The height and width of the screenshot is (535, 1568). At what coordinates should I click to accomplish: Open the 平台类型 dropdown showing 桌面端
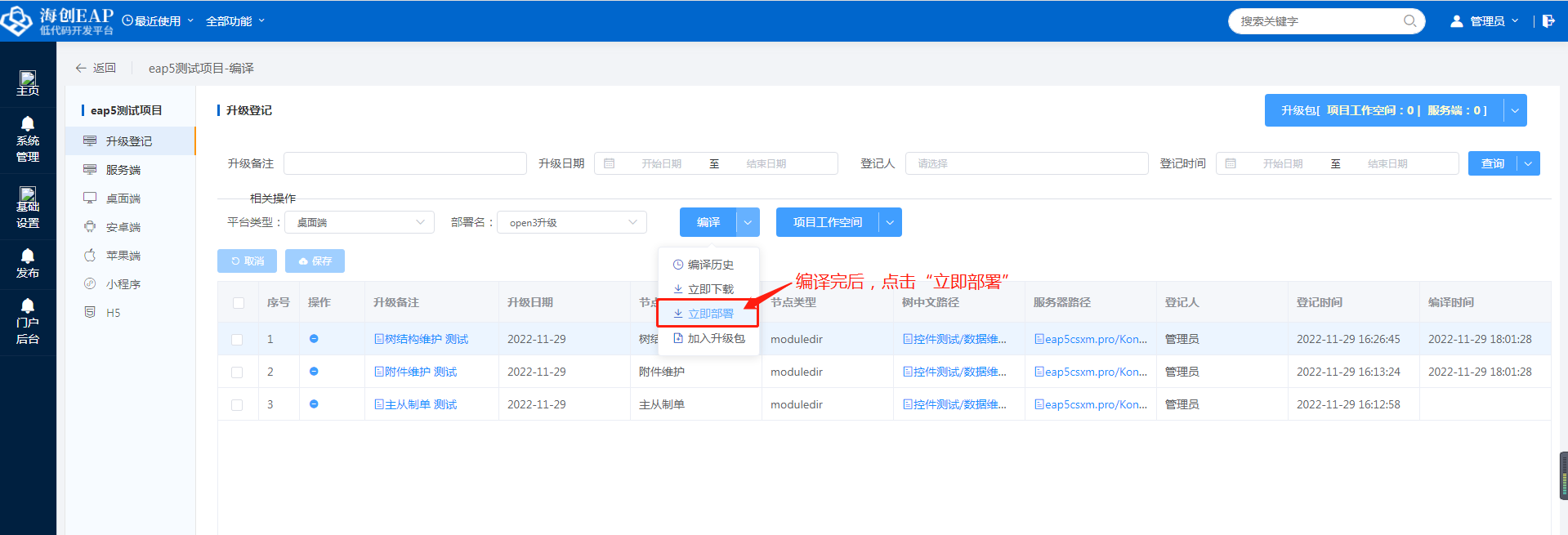point(359,222)
